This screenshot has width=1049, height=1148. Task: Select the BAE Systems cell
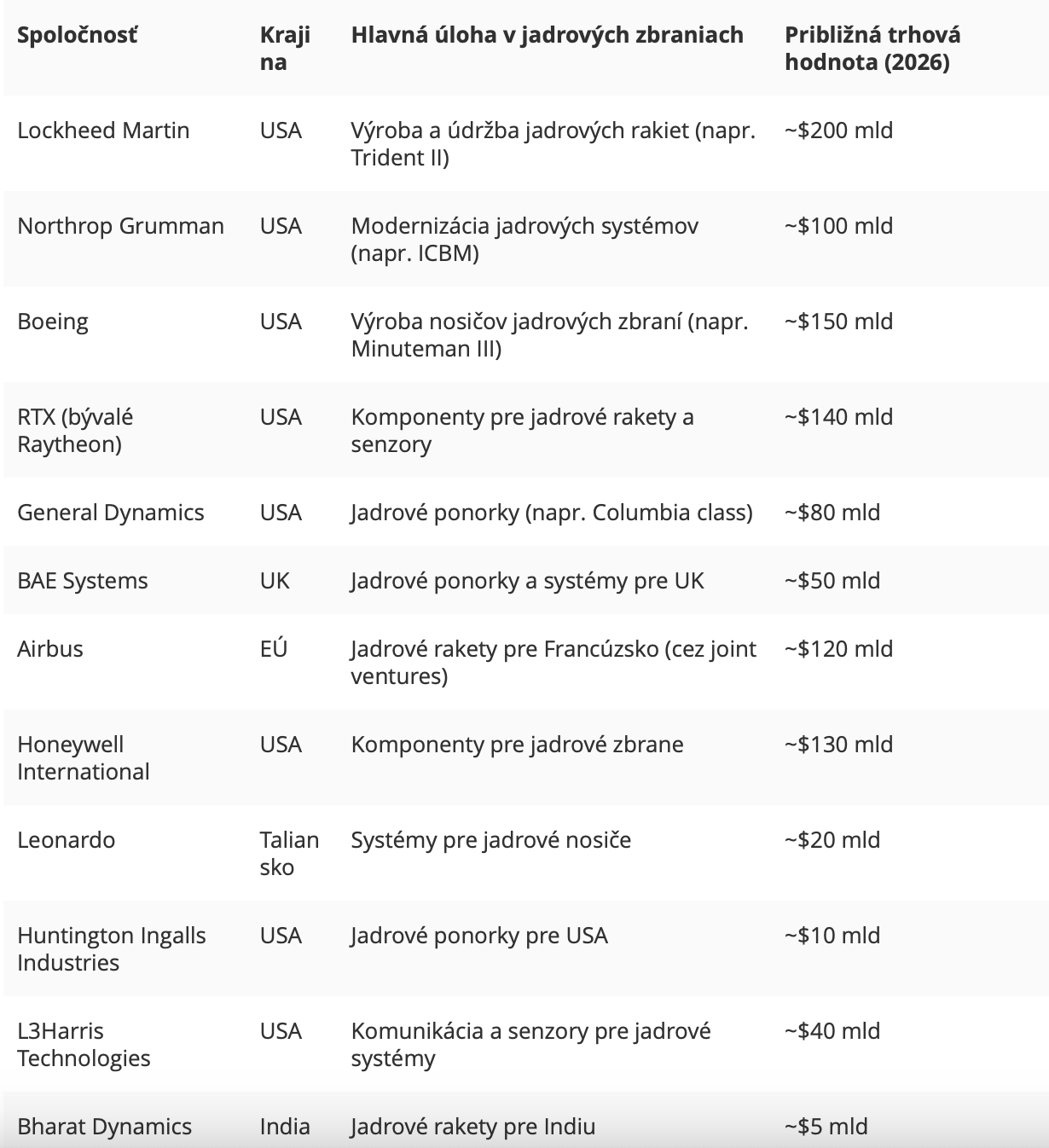[x=82, y=581]
